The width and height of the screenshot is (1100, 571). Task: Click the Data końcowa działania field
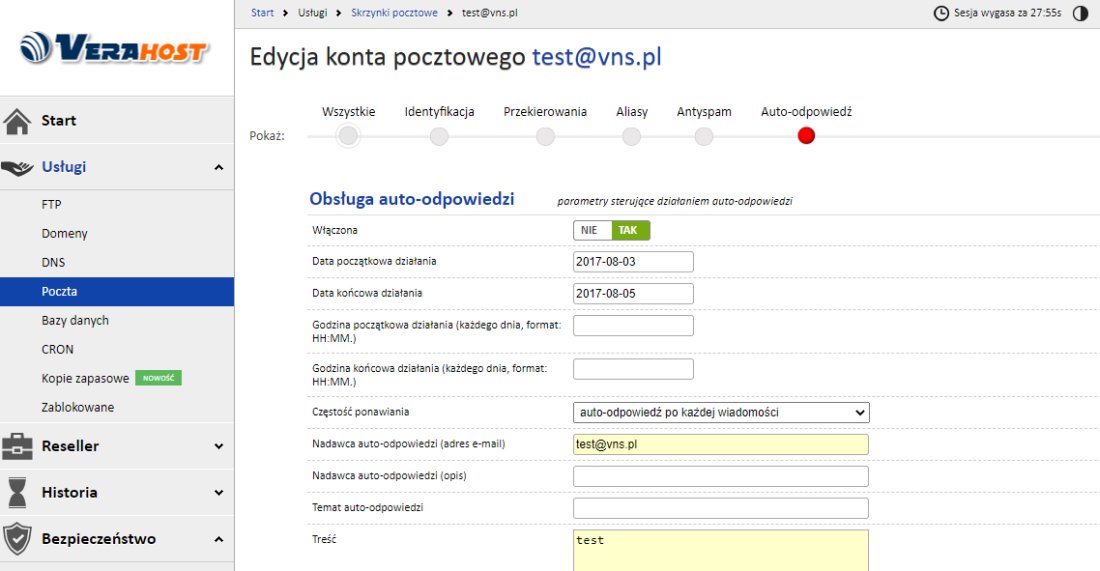(633, 293)
